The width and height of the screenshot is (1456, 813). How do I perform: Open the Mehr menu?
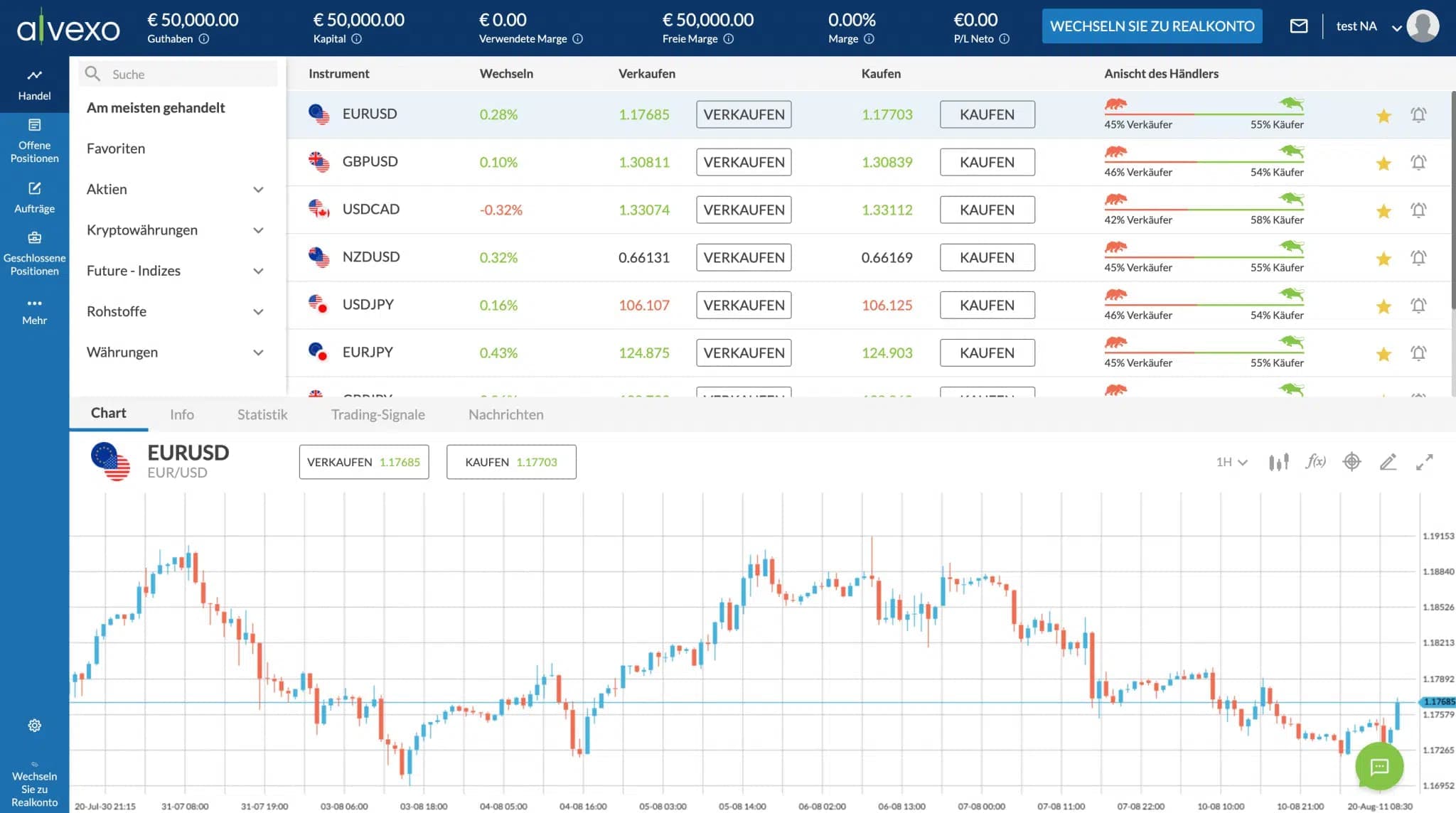(x=34, y=311)
